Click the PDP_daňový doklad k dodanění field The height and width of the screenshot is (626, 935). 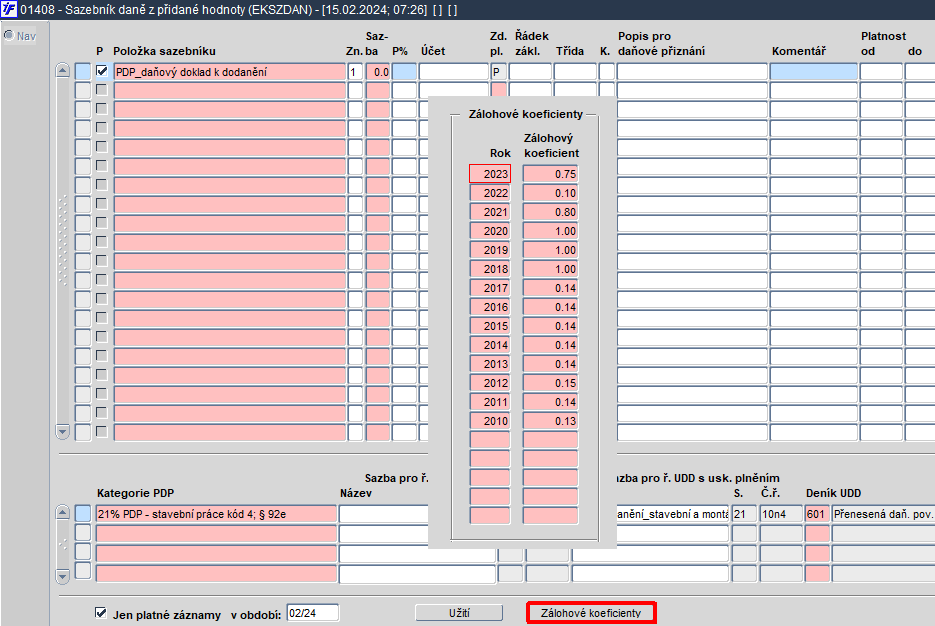pos(228,72)
